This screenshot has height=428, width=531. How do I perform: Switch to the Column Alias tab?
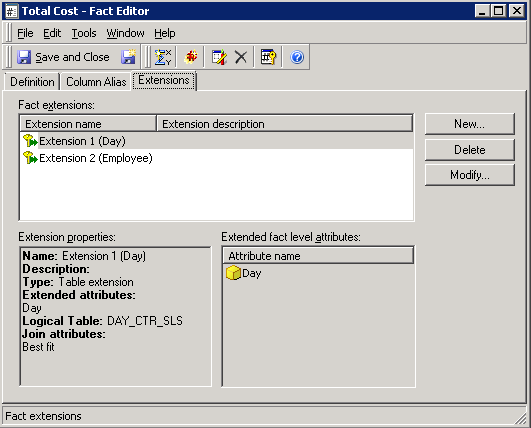[x=96, y=82]
